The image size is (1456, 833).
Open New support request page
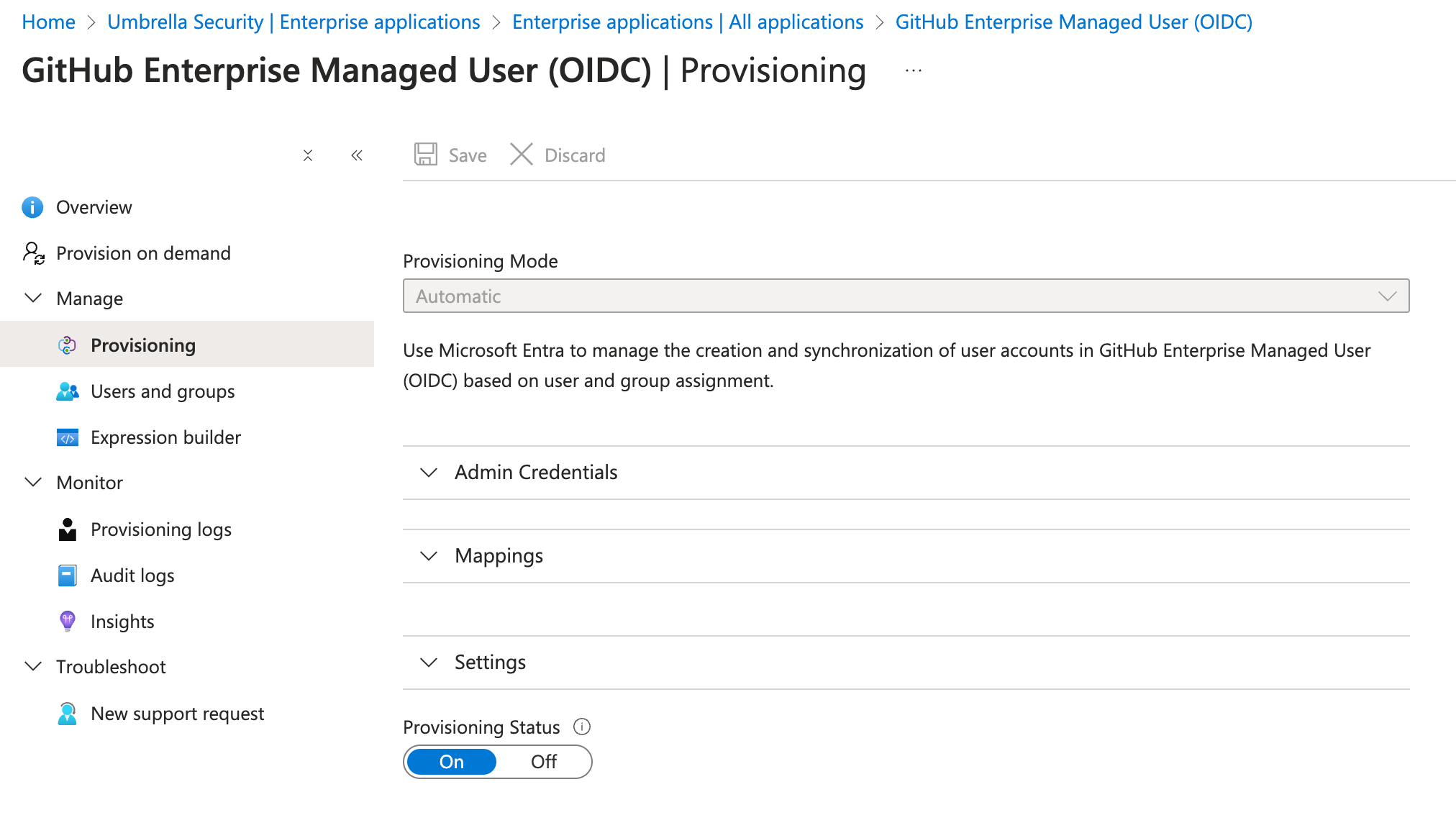(x=178, y=713)
